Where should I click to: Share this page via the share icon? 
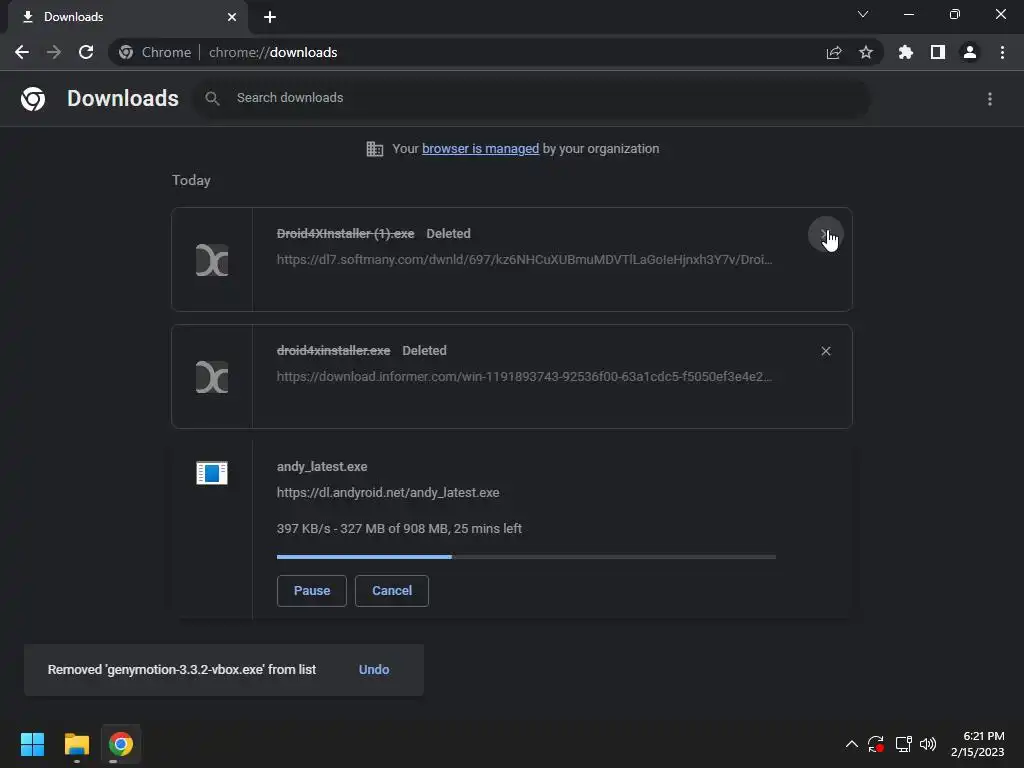pyautogui.click(x=834, y=52)
